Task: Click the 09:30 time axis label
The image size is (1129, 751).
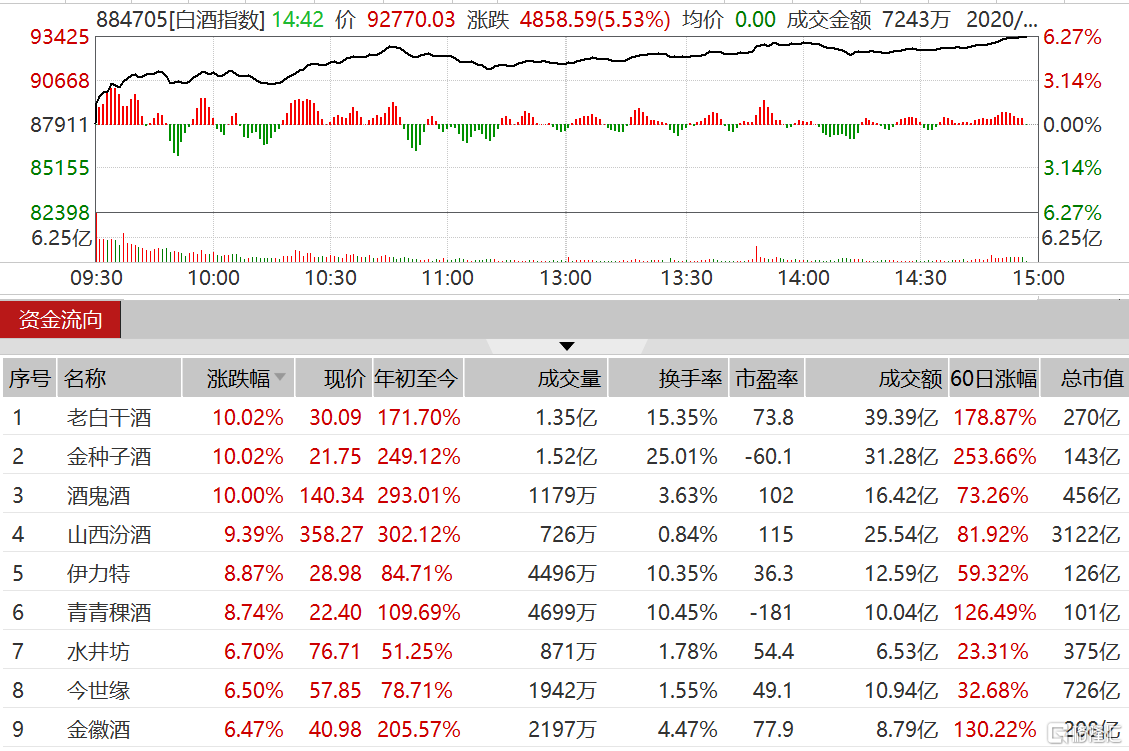Action: (96, 278)
